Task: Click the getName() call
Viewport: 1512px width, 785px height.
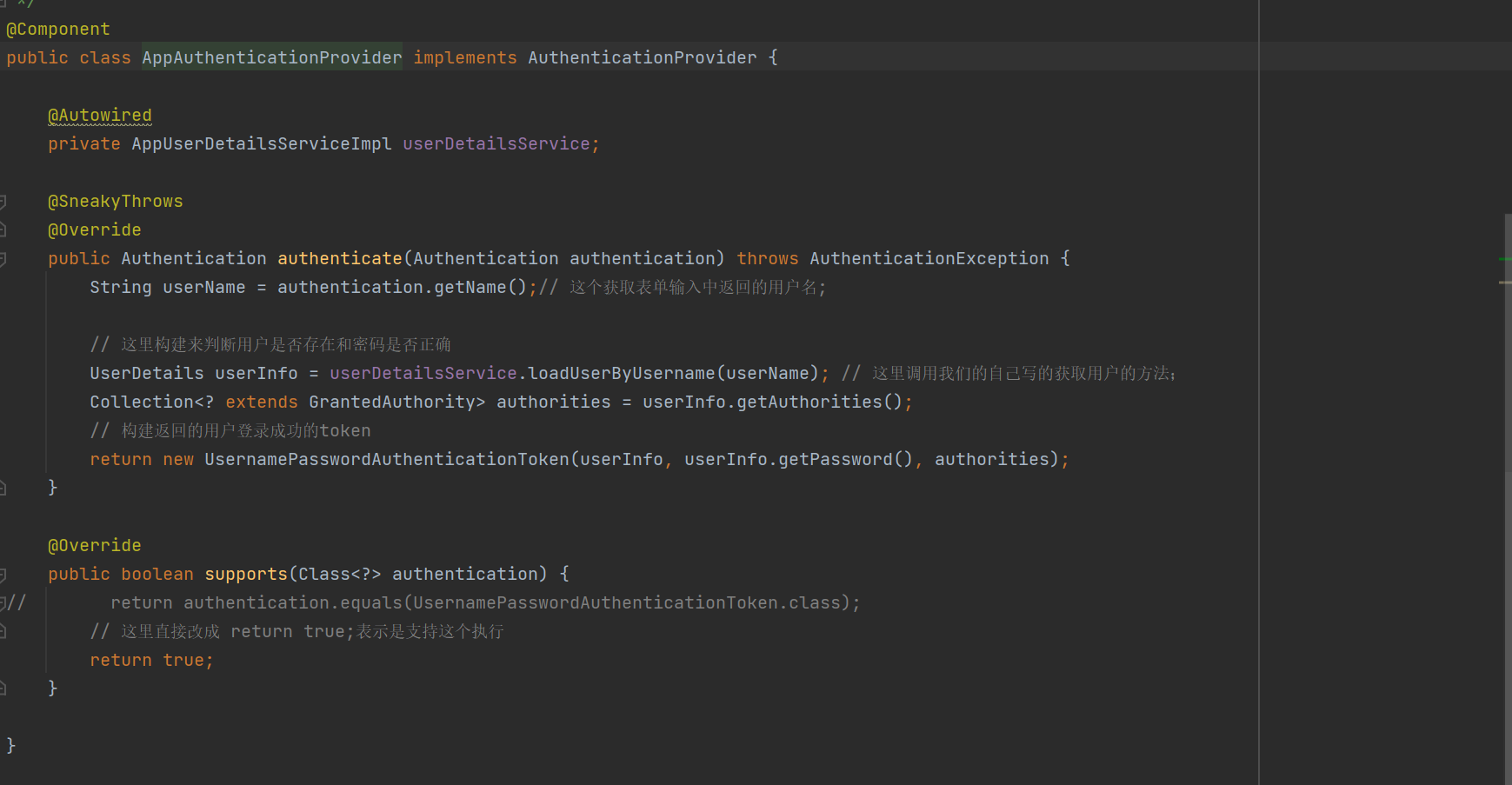Action: pyautogui.click(x=481, y=288)
